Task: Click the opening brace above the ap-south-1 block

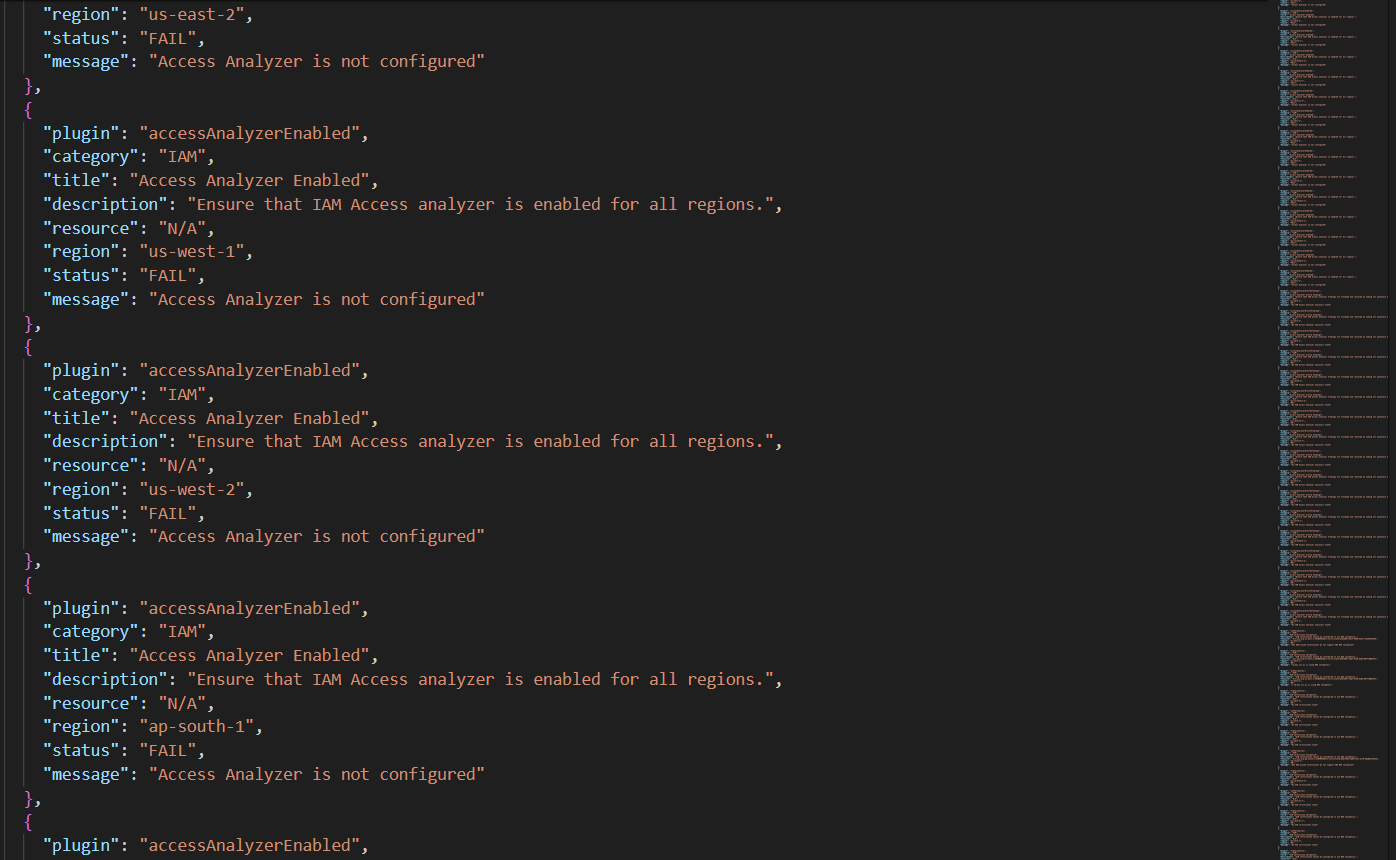Action: point(29,584)
